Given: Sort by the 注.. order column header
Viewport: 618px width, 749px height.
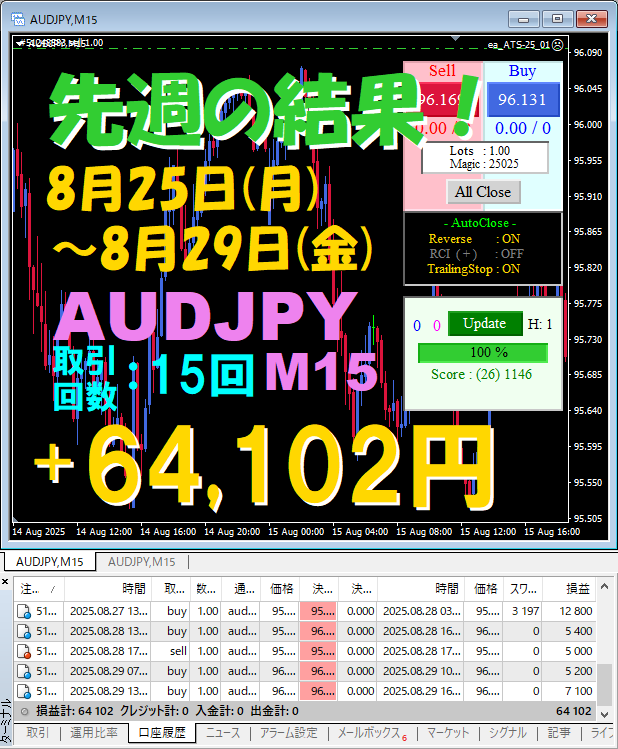Looking at the screenshot, I should click(39, 589).
